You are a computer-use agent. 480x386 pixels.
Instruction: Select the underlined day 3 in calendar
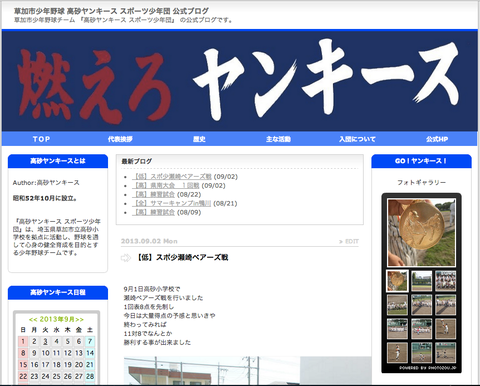(x=45, y=341)
